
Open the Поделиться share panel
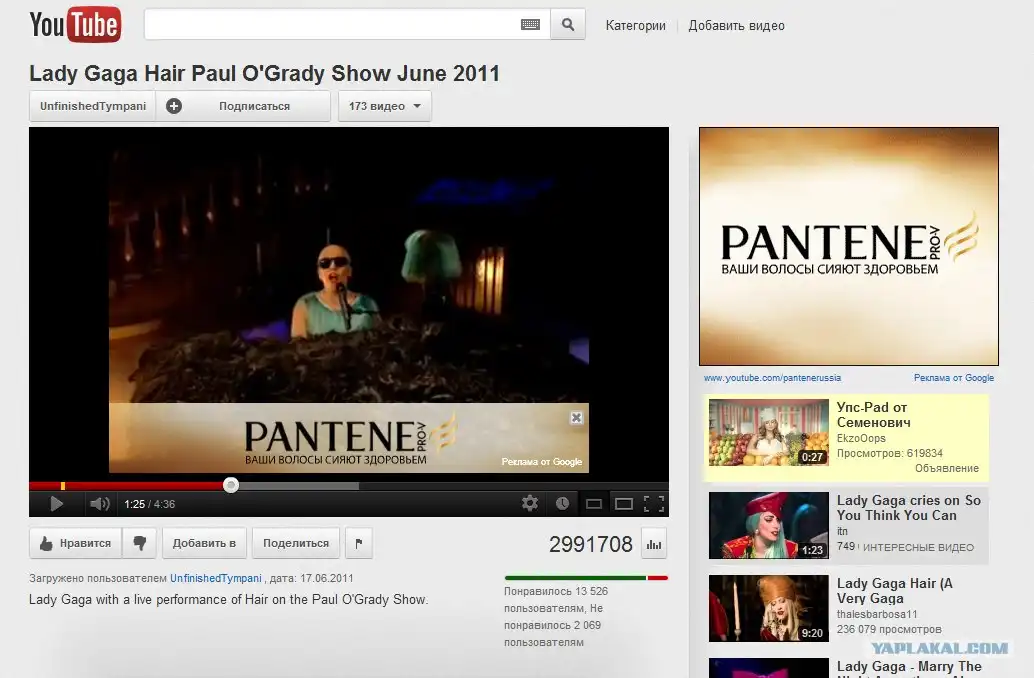(x=296, y=543)
